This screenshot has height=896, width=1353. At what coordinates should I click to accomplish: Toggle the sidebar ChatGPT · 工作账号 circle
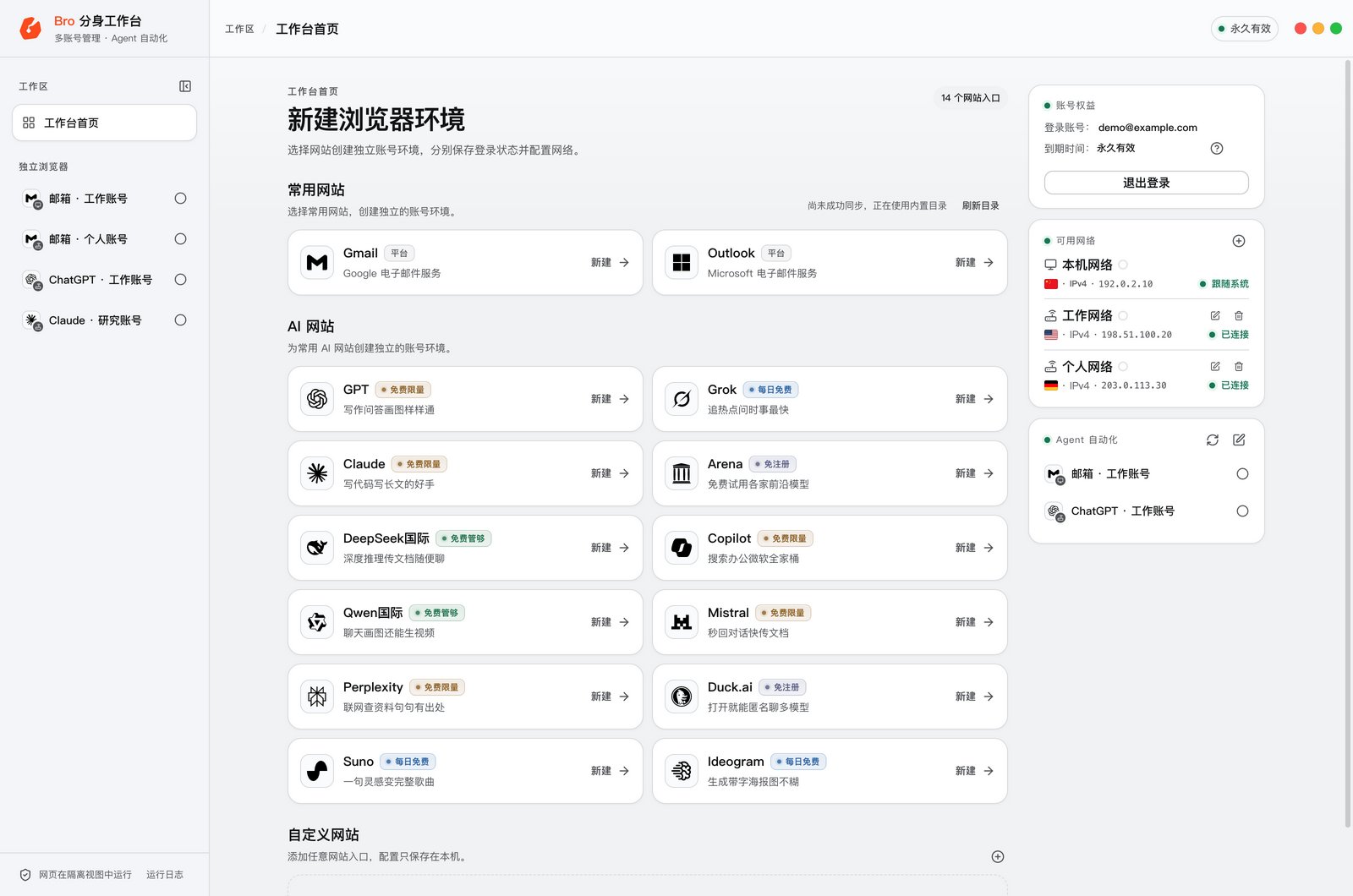pos(180,280)
